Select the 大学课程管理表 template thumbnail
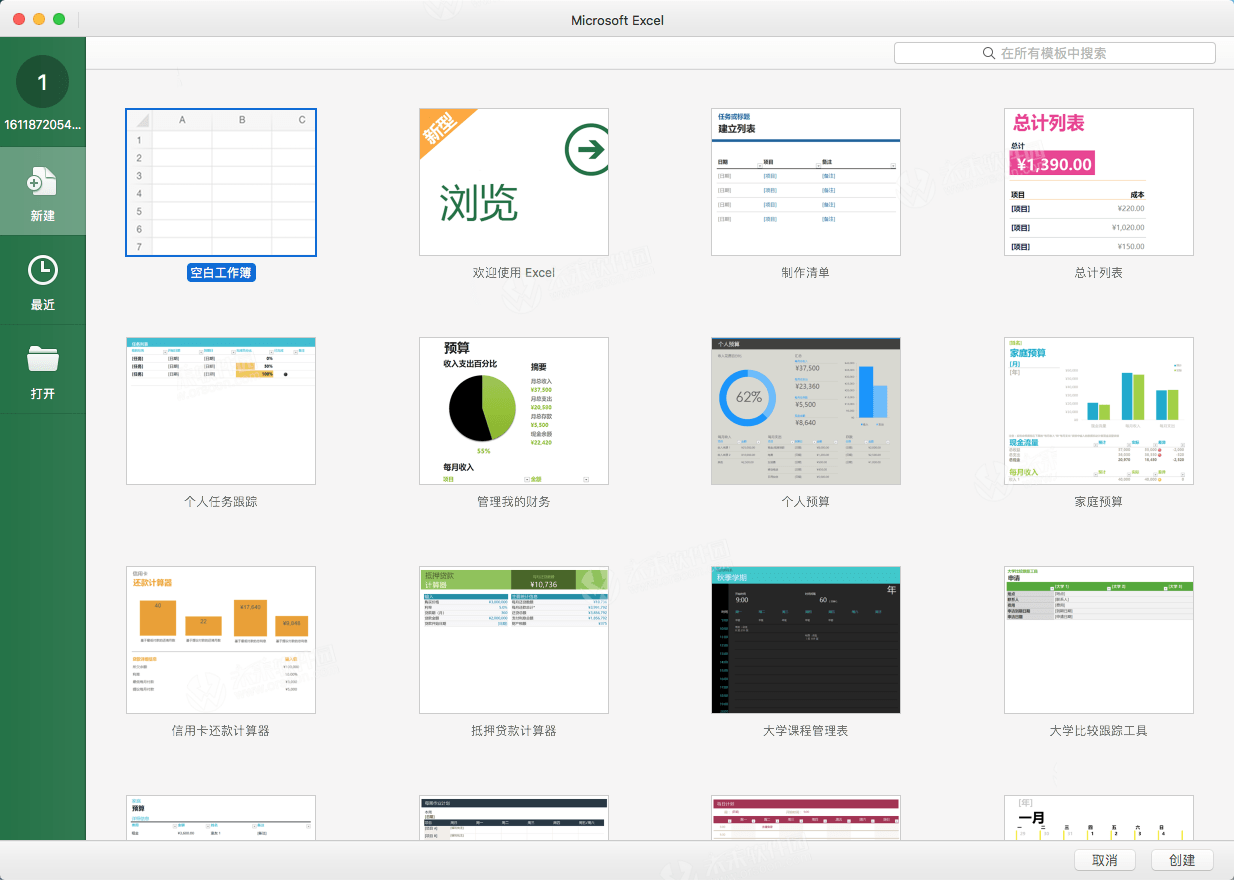The image size is (1234, 880). [806, 640]
